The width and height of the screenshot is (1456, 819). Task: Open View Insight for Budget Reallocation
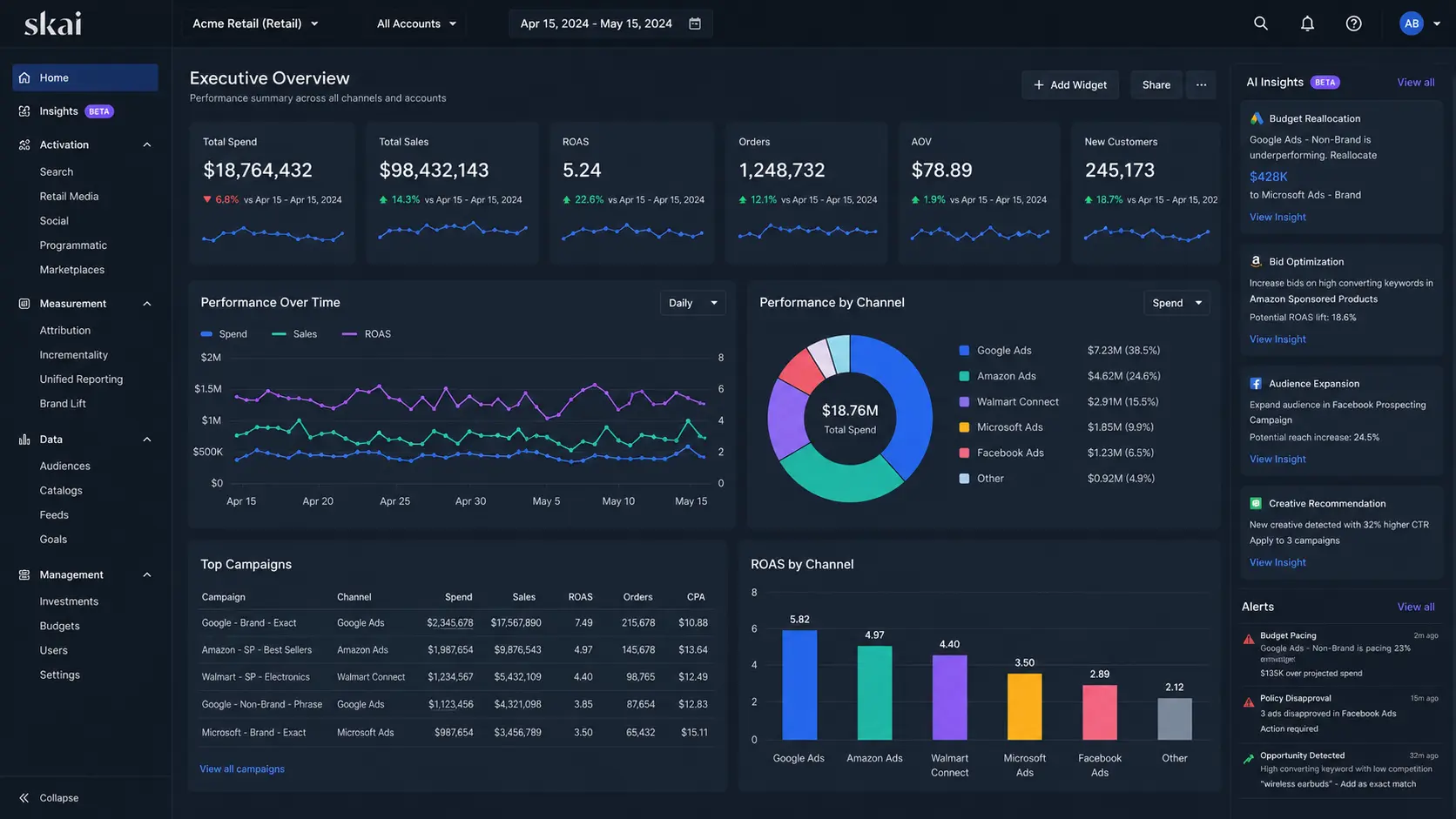pyautogui.click(x=1277, y=217)
